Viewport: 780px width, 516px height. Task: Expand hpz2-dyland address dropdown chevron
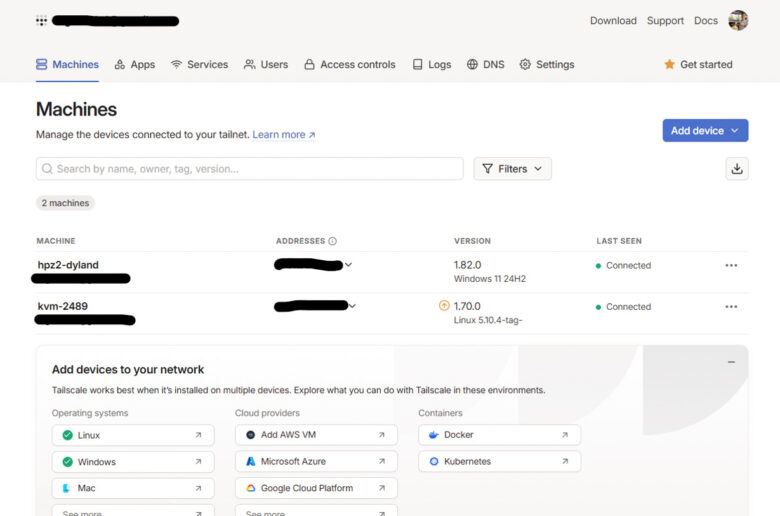tap(348, 265)
